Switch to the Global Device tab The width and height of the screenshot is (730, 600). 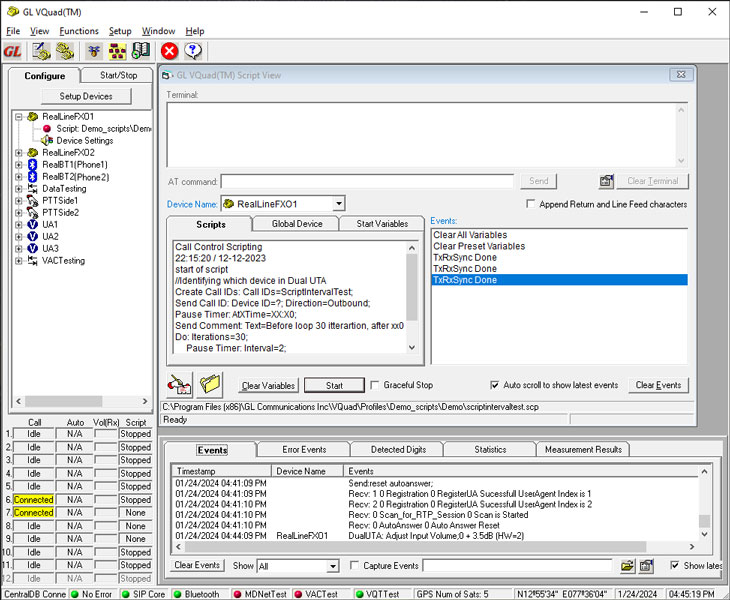(297, 224)
